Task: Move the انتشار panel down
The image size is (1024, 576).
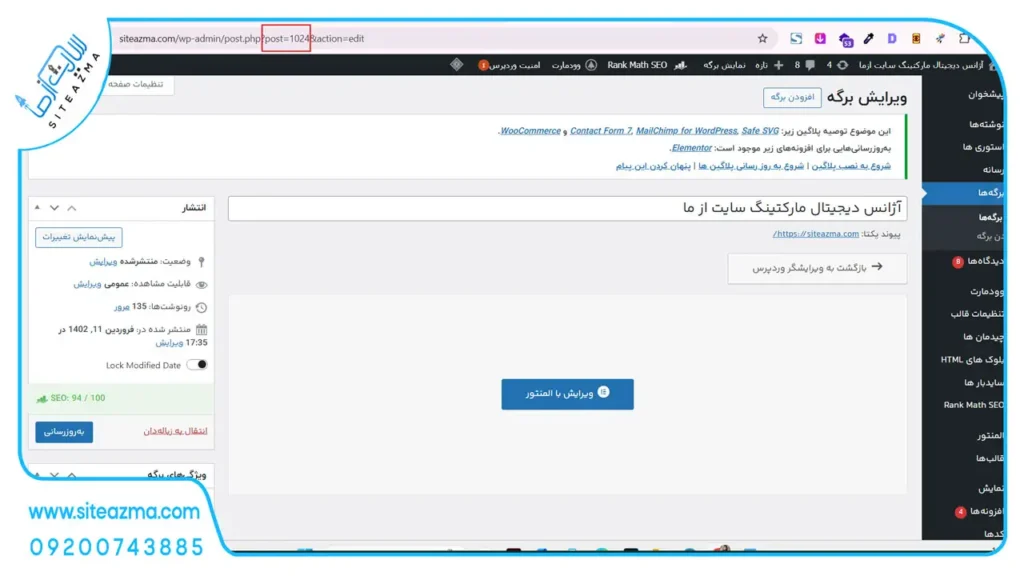Action: click(x=54, y=208)
